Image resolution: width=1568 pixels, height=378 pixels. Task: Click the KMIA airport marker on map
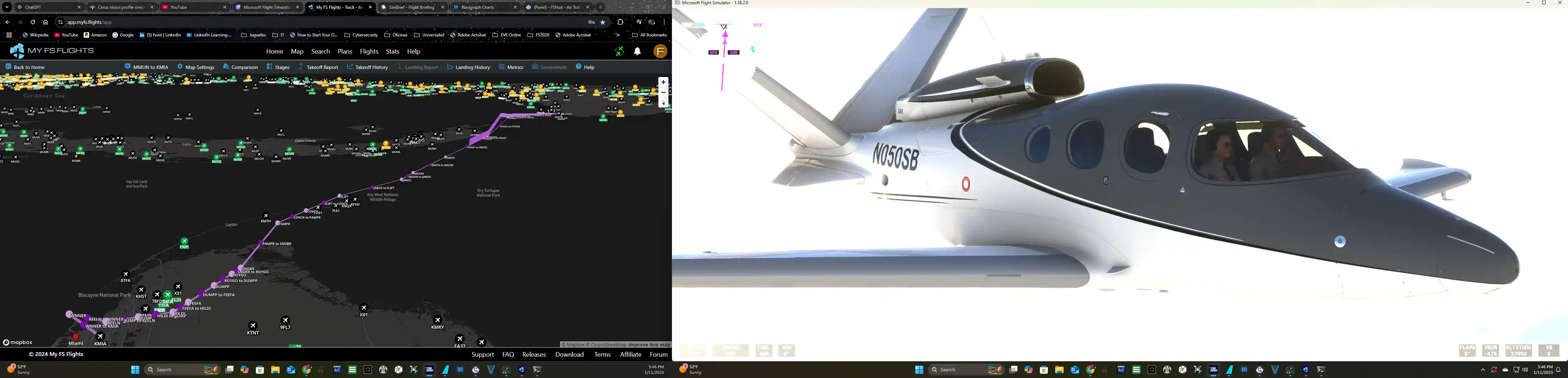[100, 337]
